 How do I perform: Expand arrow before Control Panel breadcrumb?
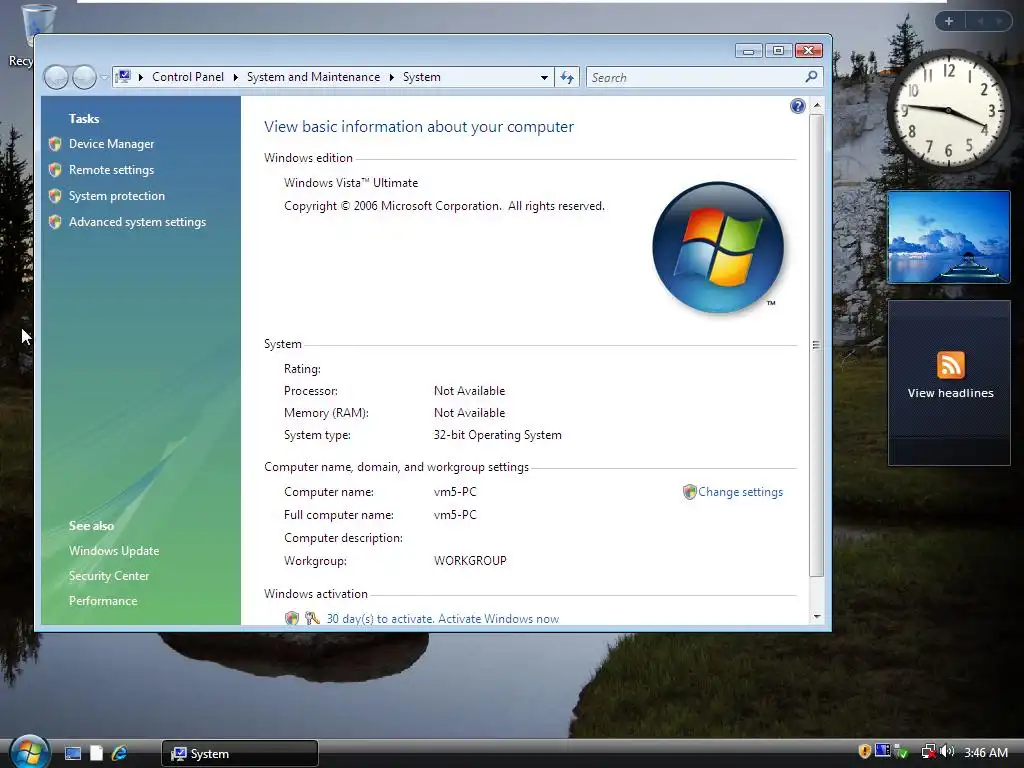140,77
